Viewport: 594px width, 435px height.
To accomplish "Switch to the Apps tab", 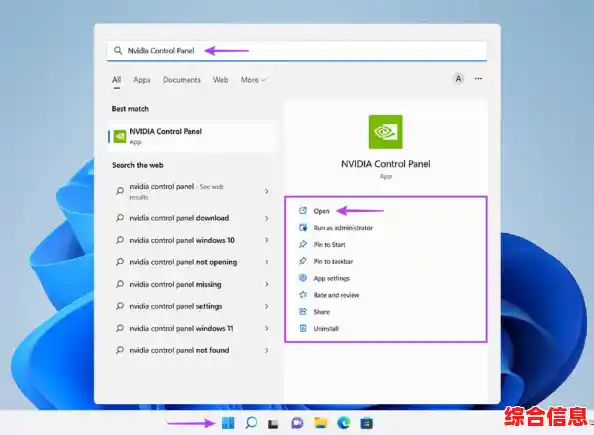I will coord(142,80).
